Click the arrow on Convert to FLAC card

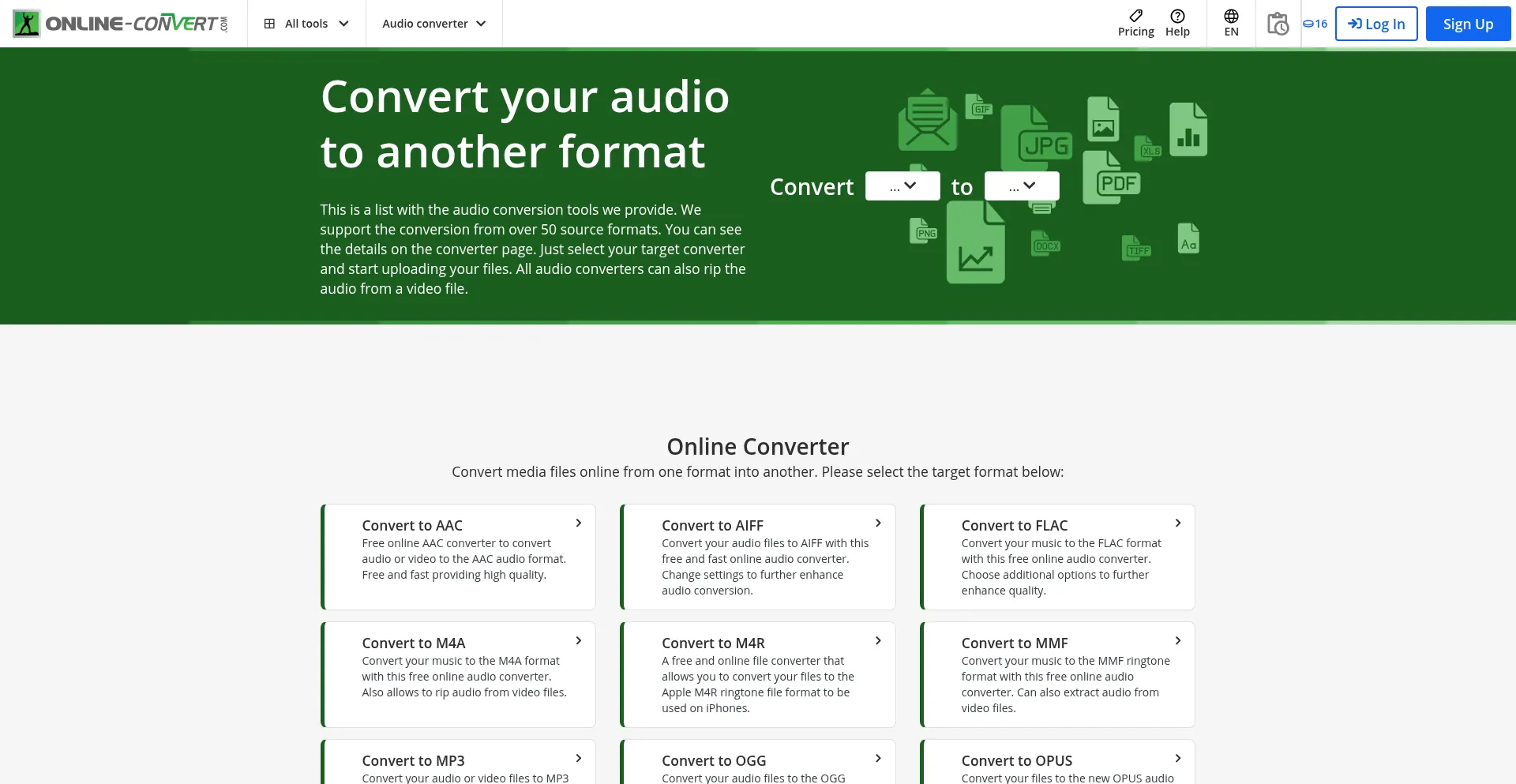coord(1178,523)
